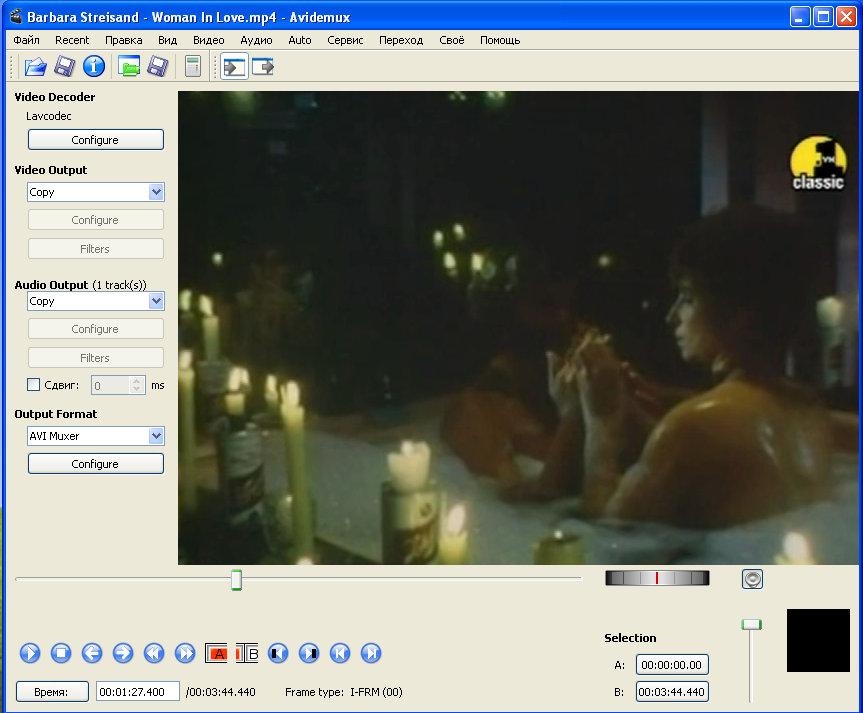Click the jog shuttle wheel control
This screenshot has width=863, height=713.
657,578
